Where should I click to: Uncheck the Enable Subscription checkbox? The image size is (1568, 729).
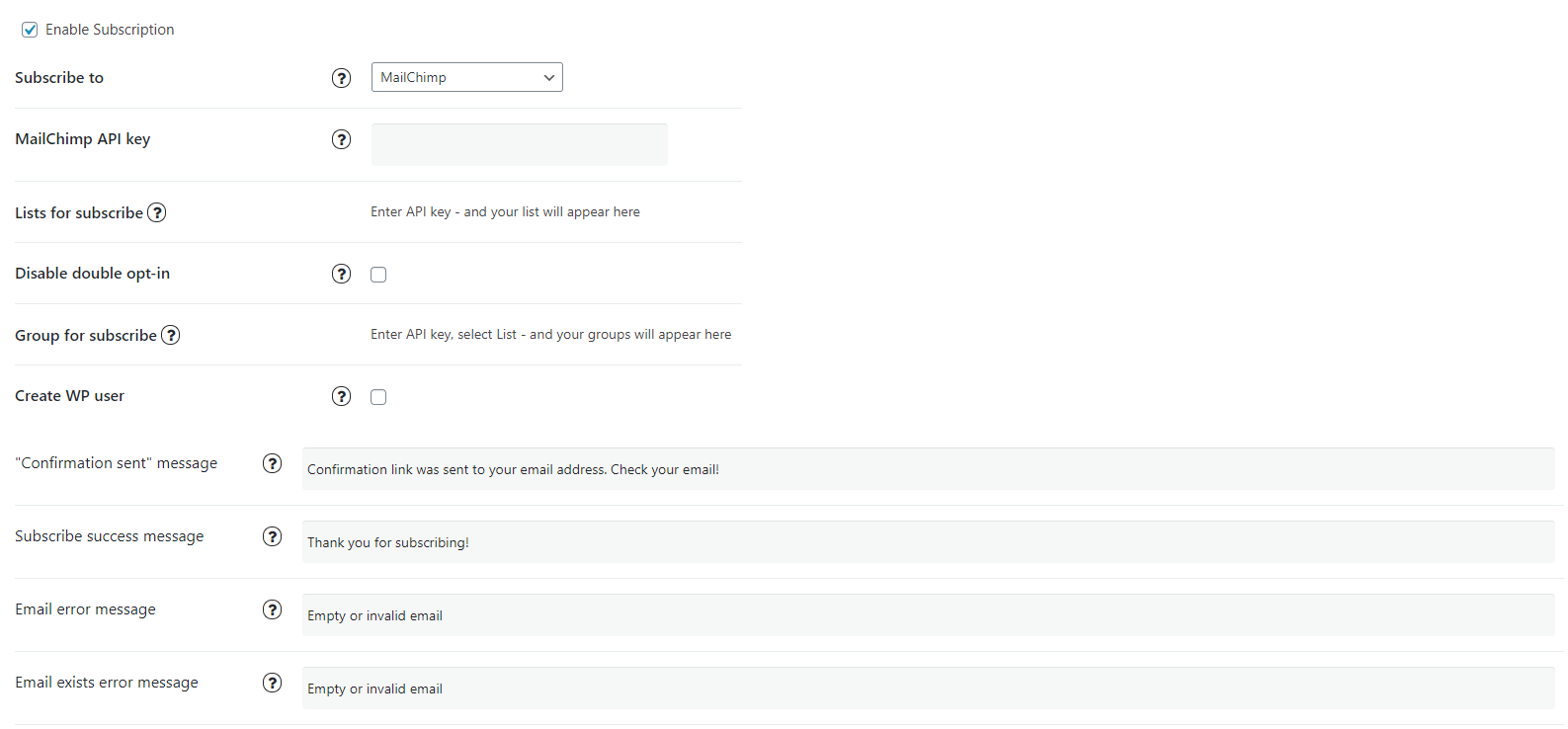[x=30, y=30]
